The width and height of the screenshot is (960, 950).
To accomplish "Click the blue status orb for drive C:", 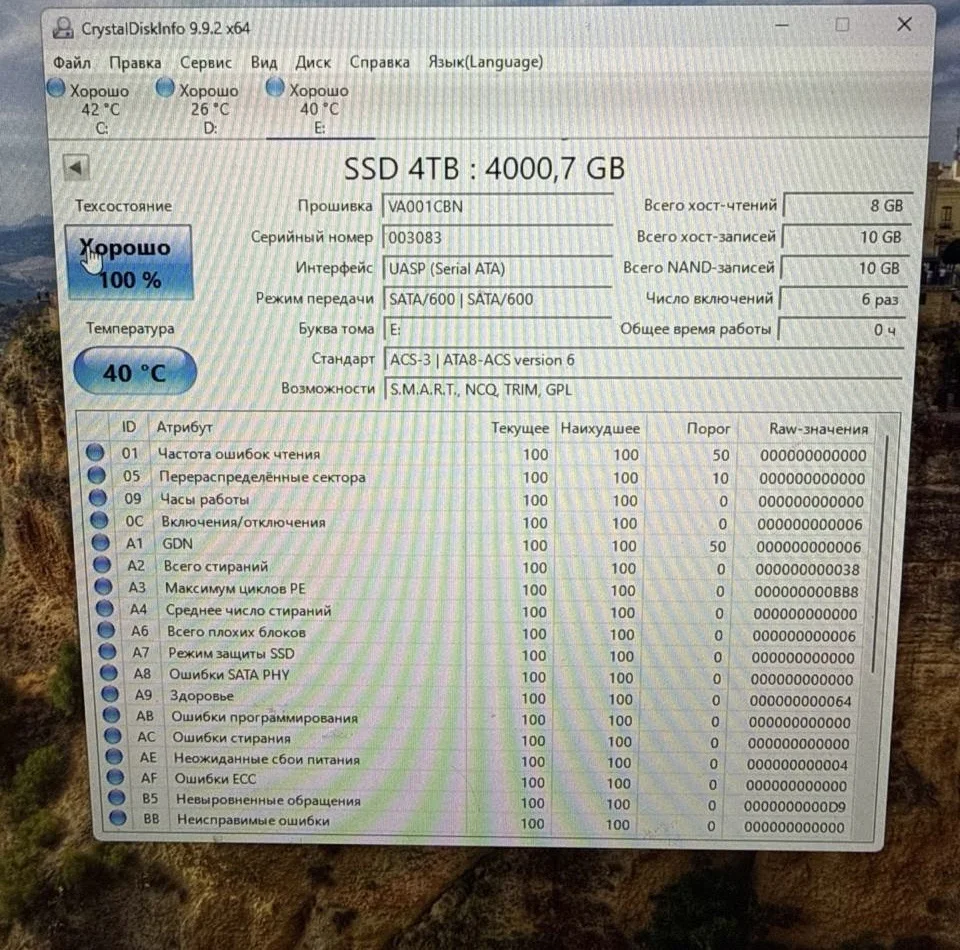I will 56,88.
